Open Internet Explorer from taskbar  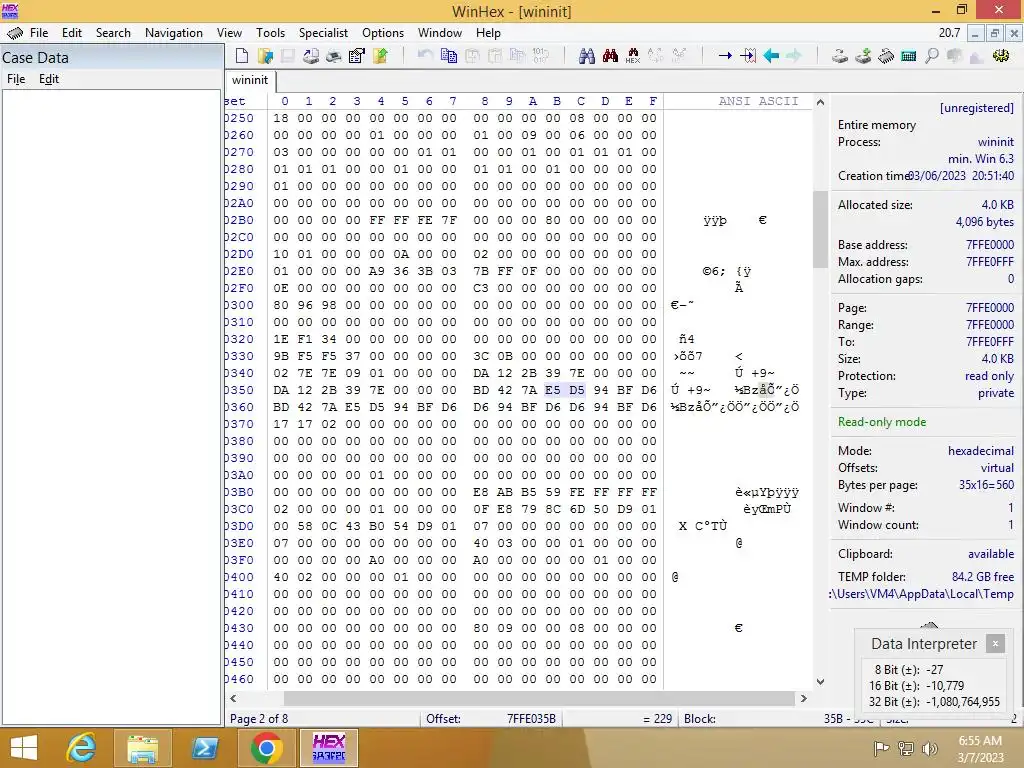point(81,748)
